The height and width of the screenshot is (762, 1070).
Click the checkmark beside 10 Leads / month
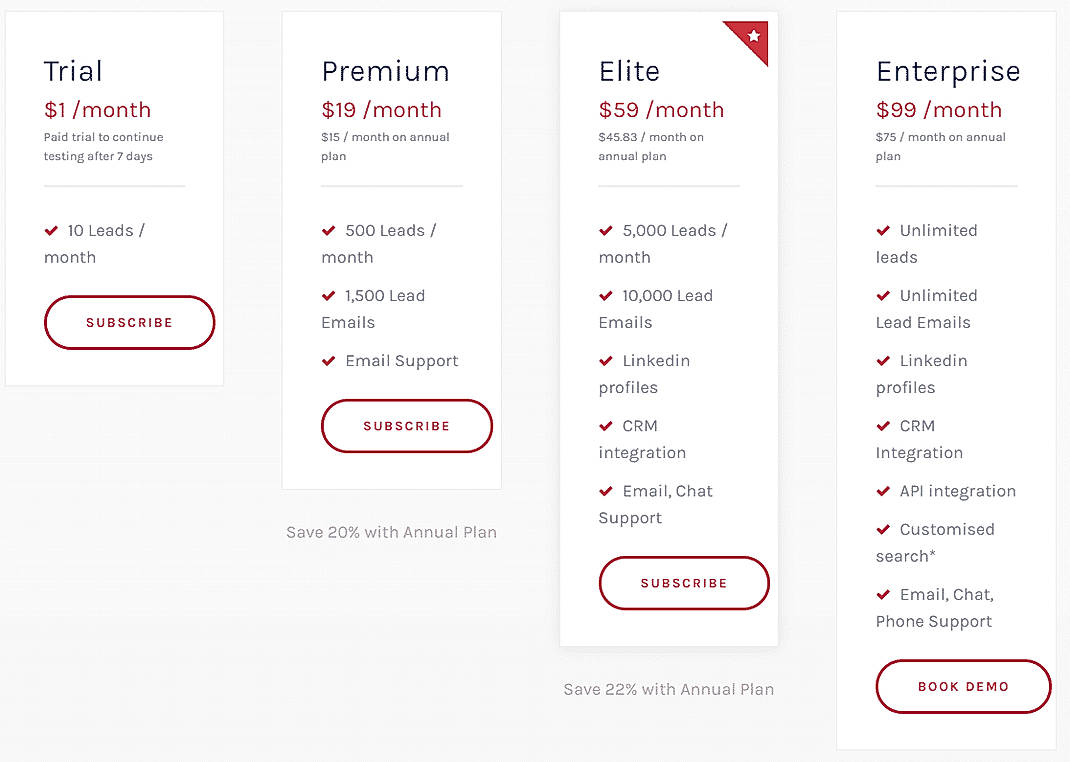(x=51, y=230)
